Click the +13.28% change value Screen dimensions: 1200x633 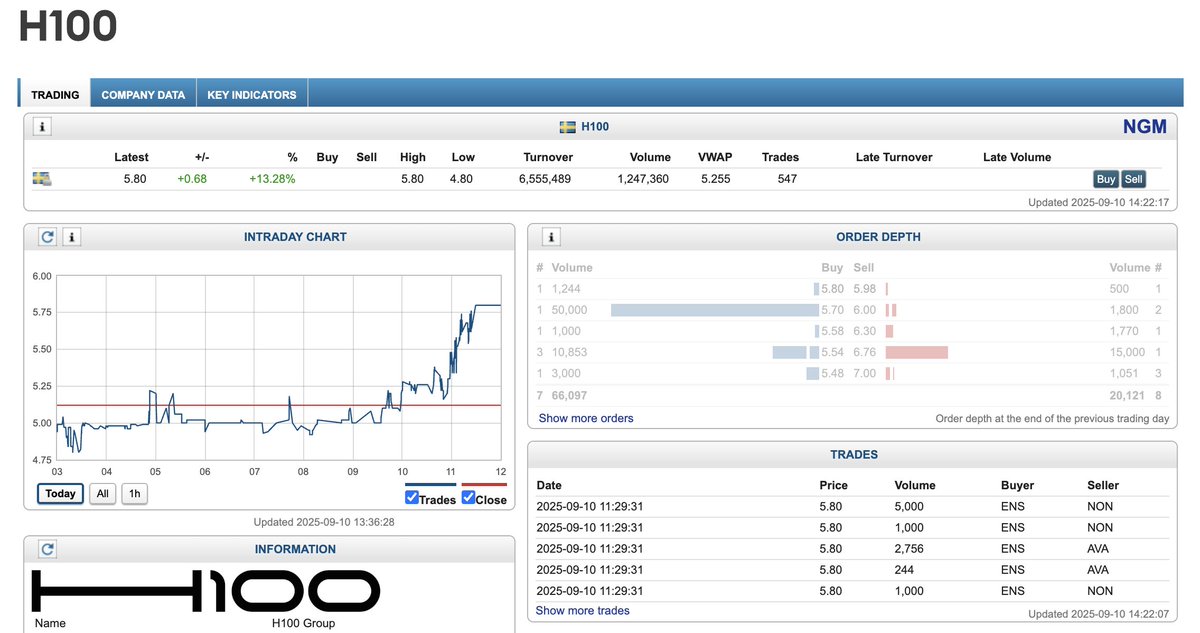(x=273, y=179)
